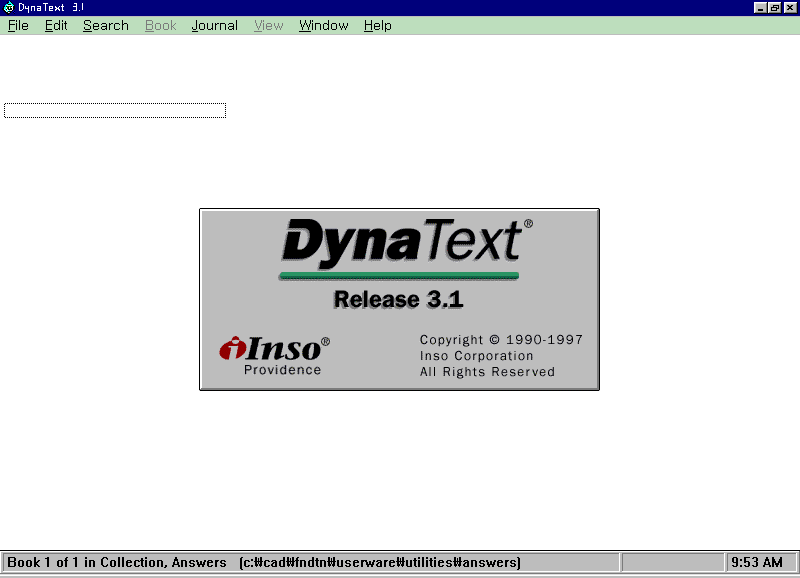This screenshot has height=578, width=800.
Task: Open the Help menu
Action: (x=378, y=26)
